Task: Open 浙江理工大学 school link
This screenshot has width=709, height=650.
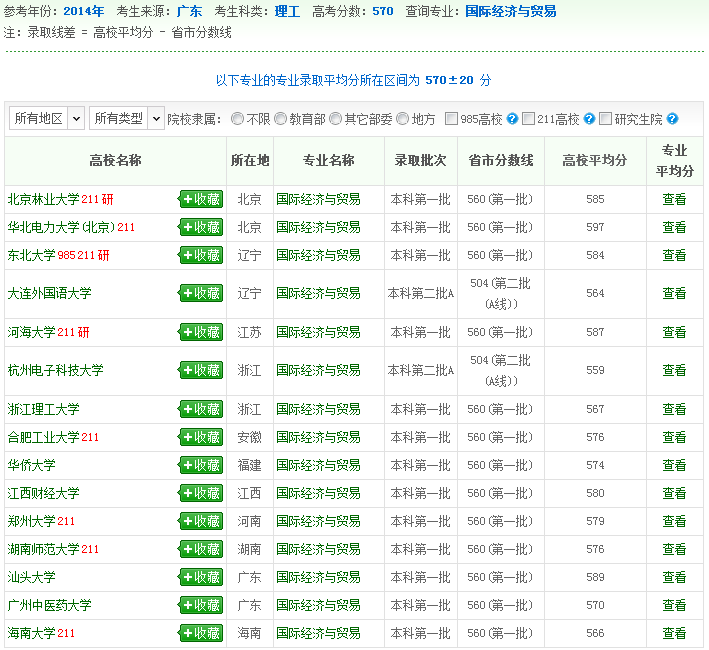Action: tap(43, 409)
